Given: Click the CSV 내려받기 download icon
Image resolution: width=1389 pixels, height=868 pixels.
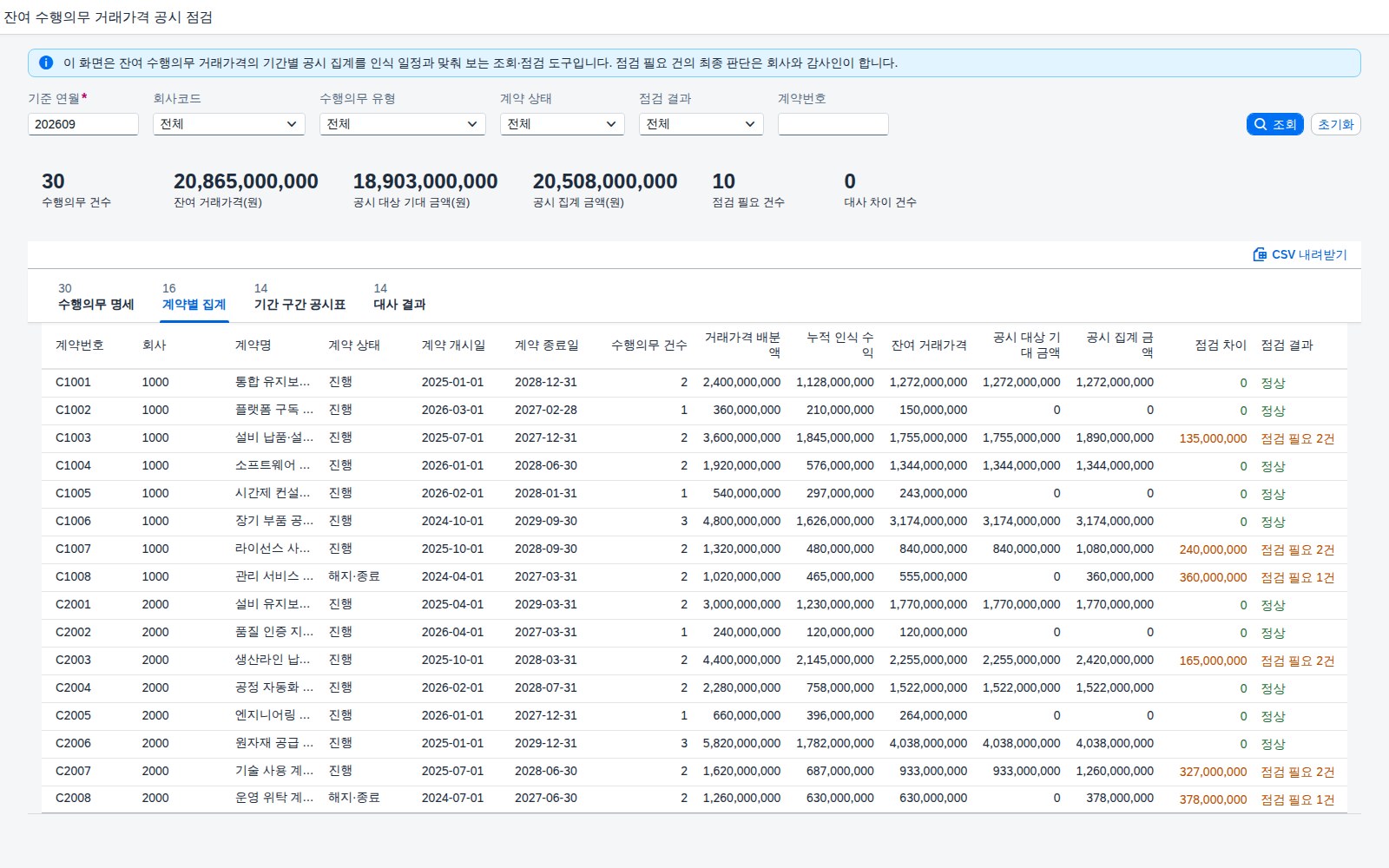Looking at the screenshot, I should coord(1260,254).
